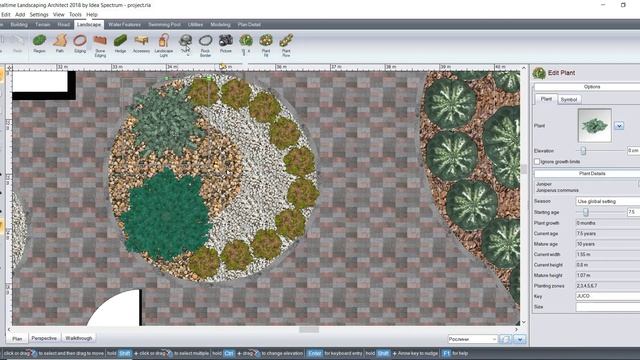Select the Plant Fill tool
Viewport: 640px width, 360px height.
coord(266,45)
